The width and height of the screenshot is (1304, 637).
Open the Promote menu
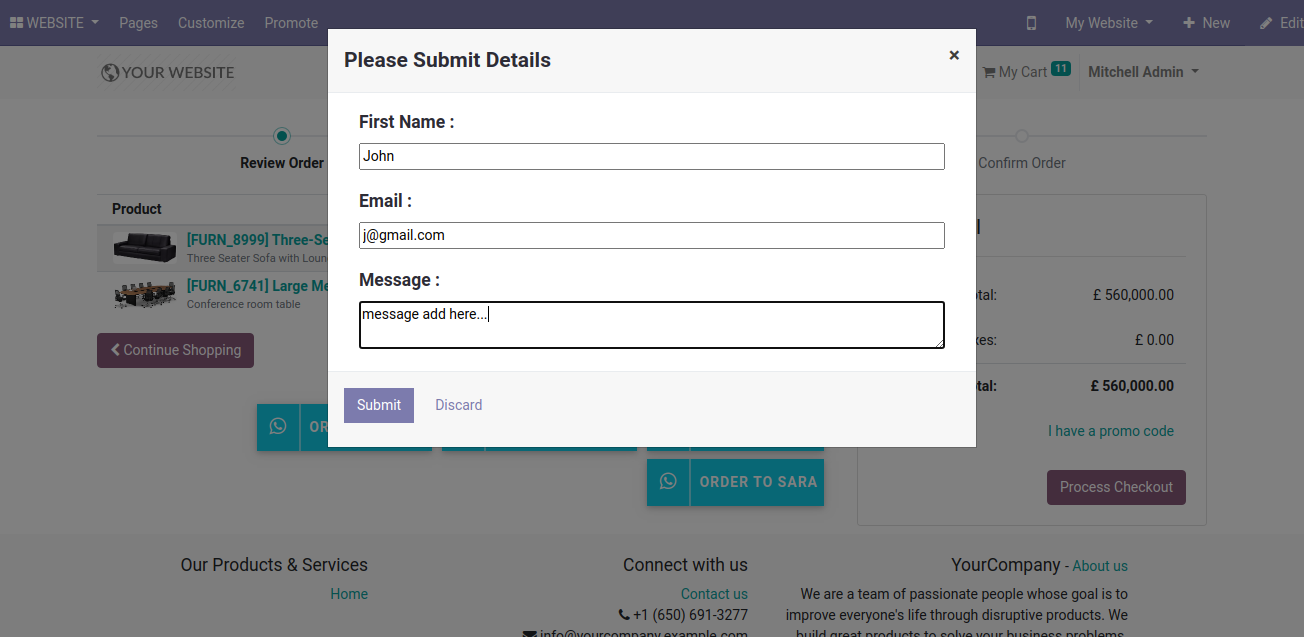tap(291, 23)
